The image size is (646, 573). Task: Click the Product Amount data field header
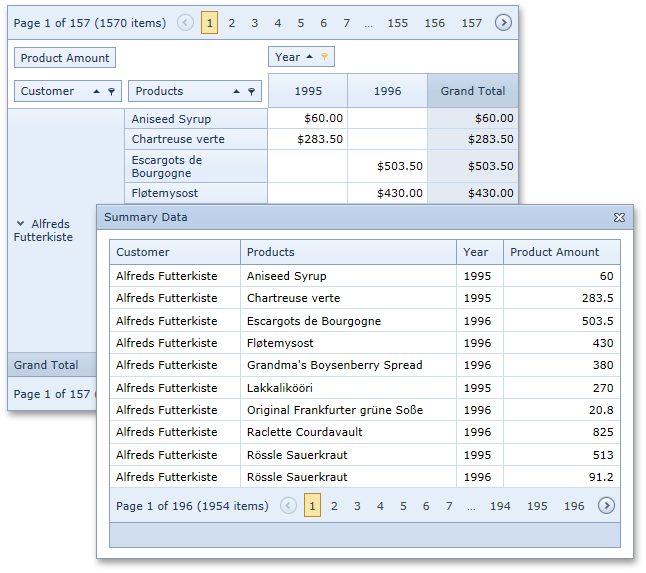click(65, 58)
